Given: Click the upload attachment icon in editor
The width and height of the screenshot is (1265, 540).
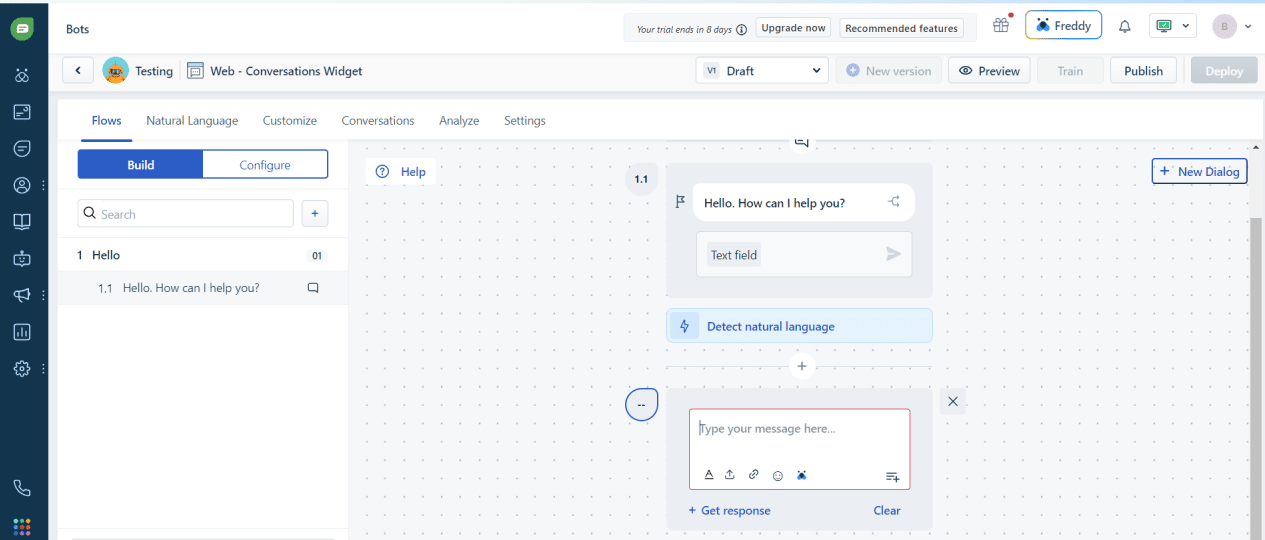Looking at the screenshot, I should pyautogui.click(x=730, y=475).
